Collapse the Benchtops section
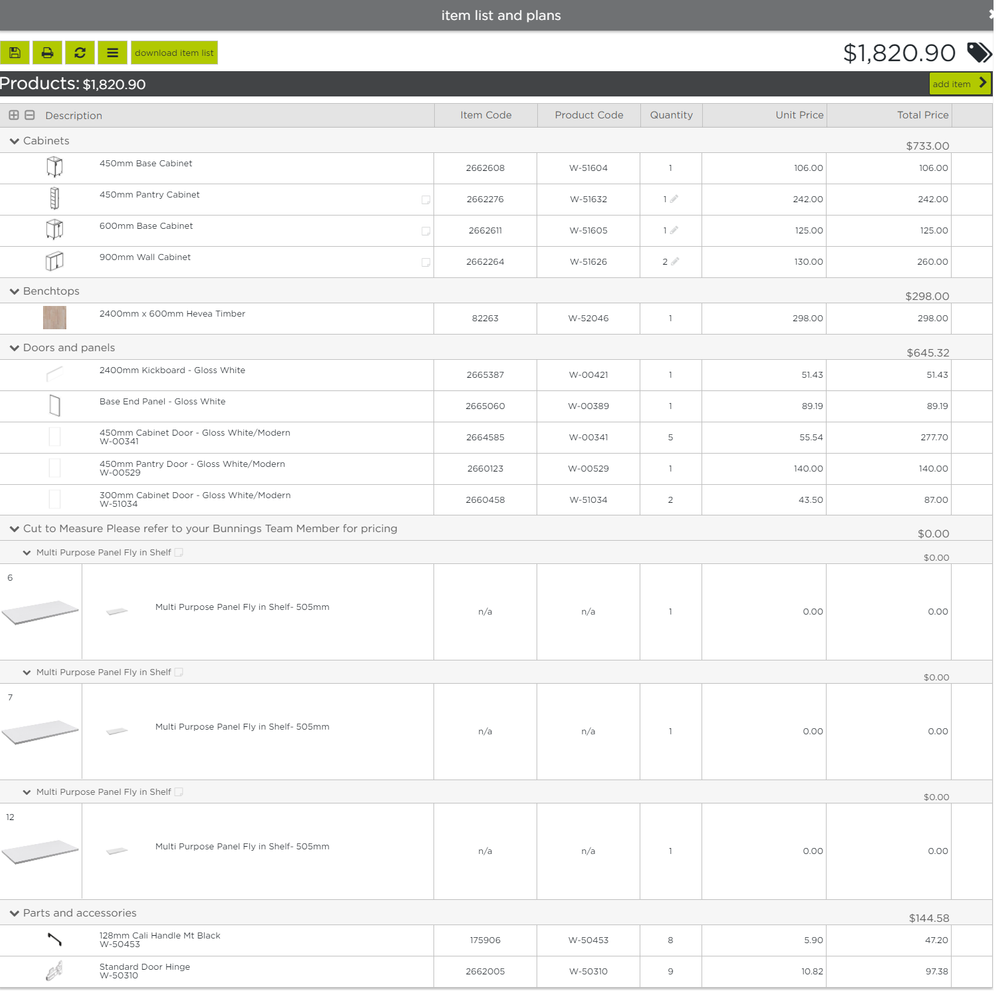Viewport: 996px width, 999px height. pyautogui.click(x=14, y=291)
